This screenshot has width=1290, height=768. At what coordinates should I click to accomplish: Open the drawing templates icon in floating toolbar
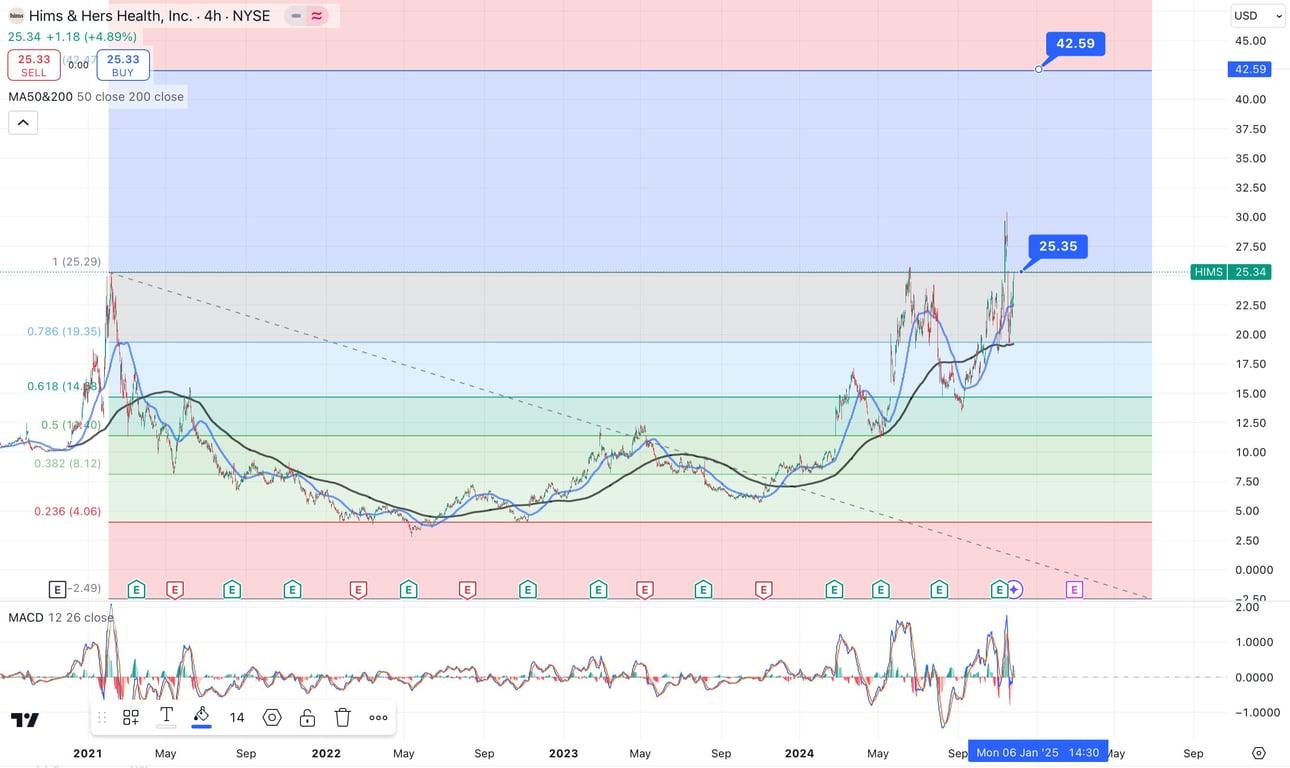click(x=131, y=717)
